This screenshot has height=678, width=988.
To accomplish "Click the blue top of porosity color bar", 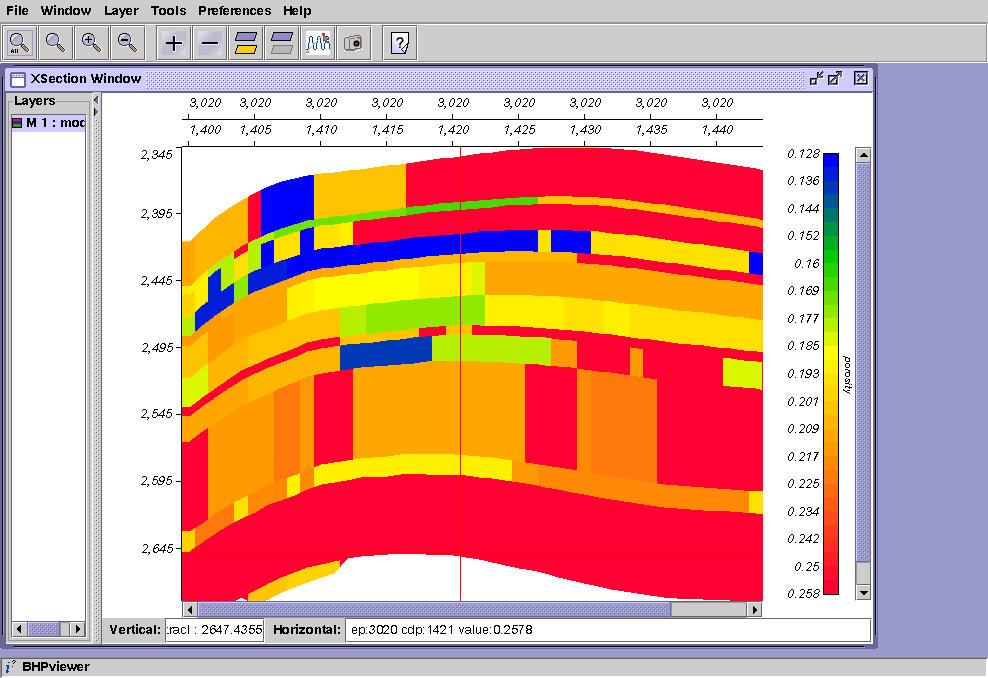I will [831, 161].
